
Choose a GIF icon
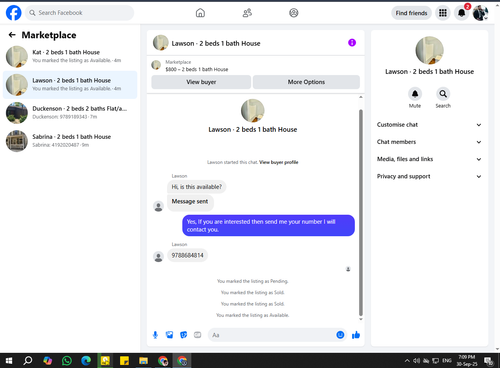[x=198, y=335]
